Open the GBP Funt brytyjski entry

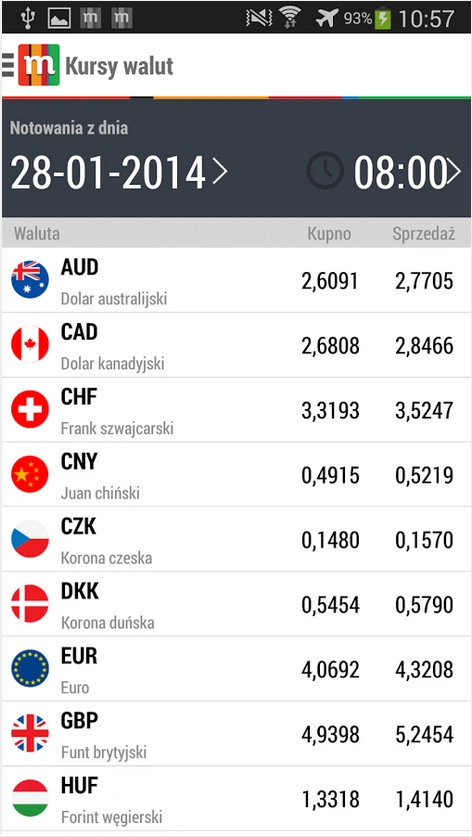(x=236, y=733)
